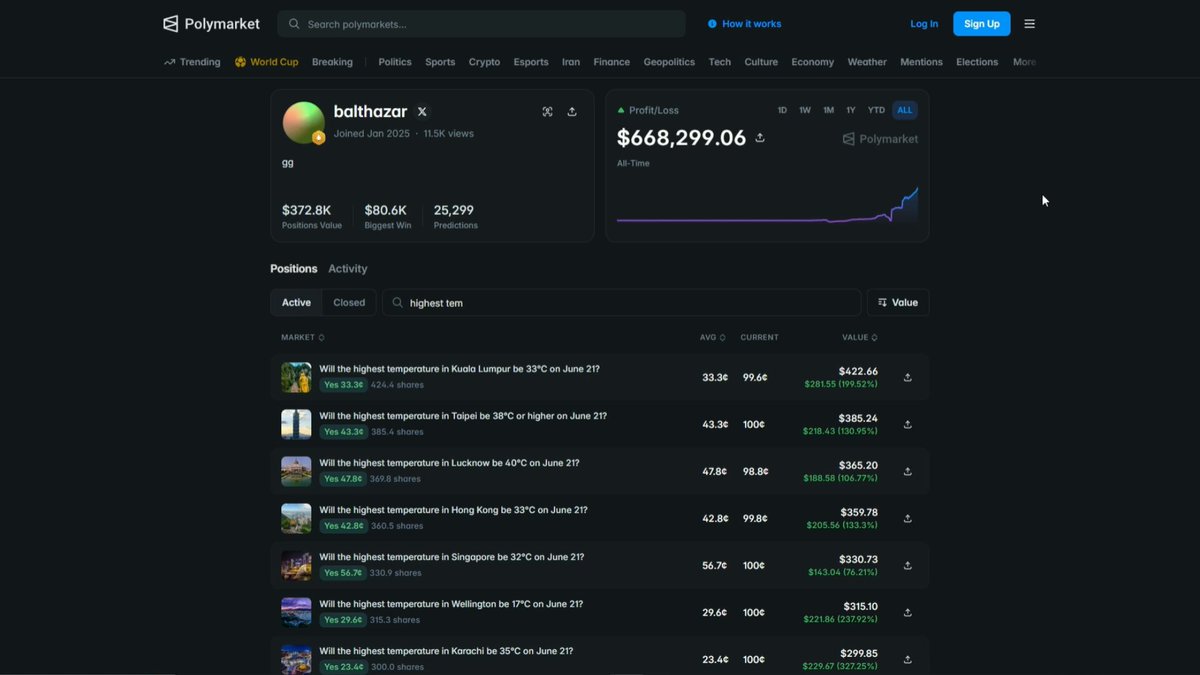1200x675 pixels.
Task: Click the 'highest tem' positions search field
Action: [622, 303]
